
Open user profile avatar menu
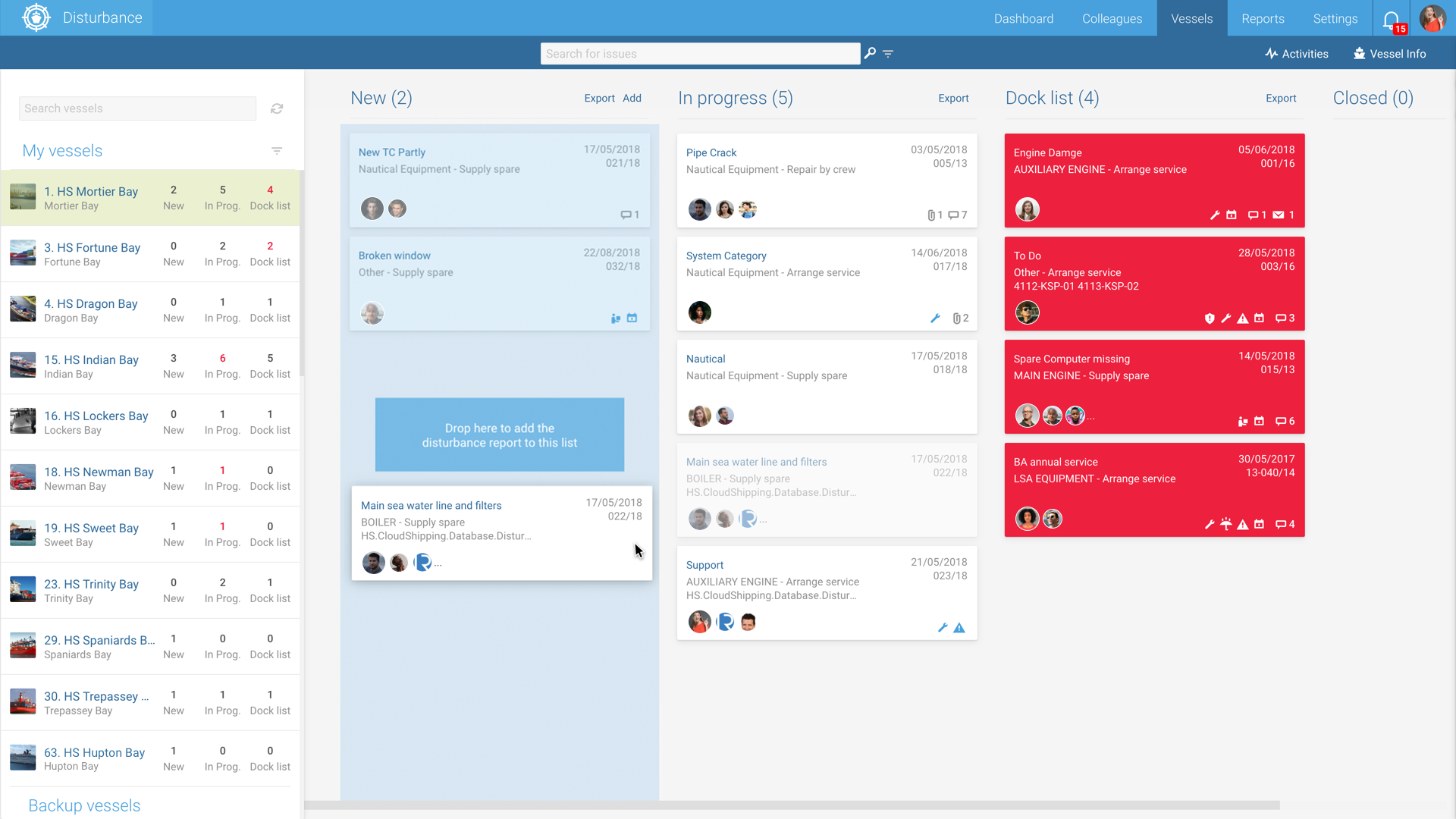[x=1432, y=18]
